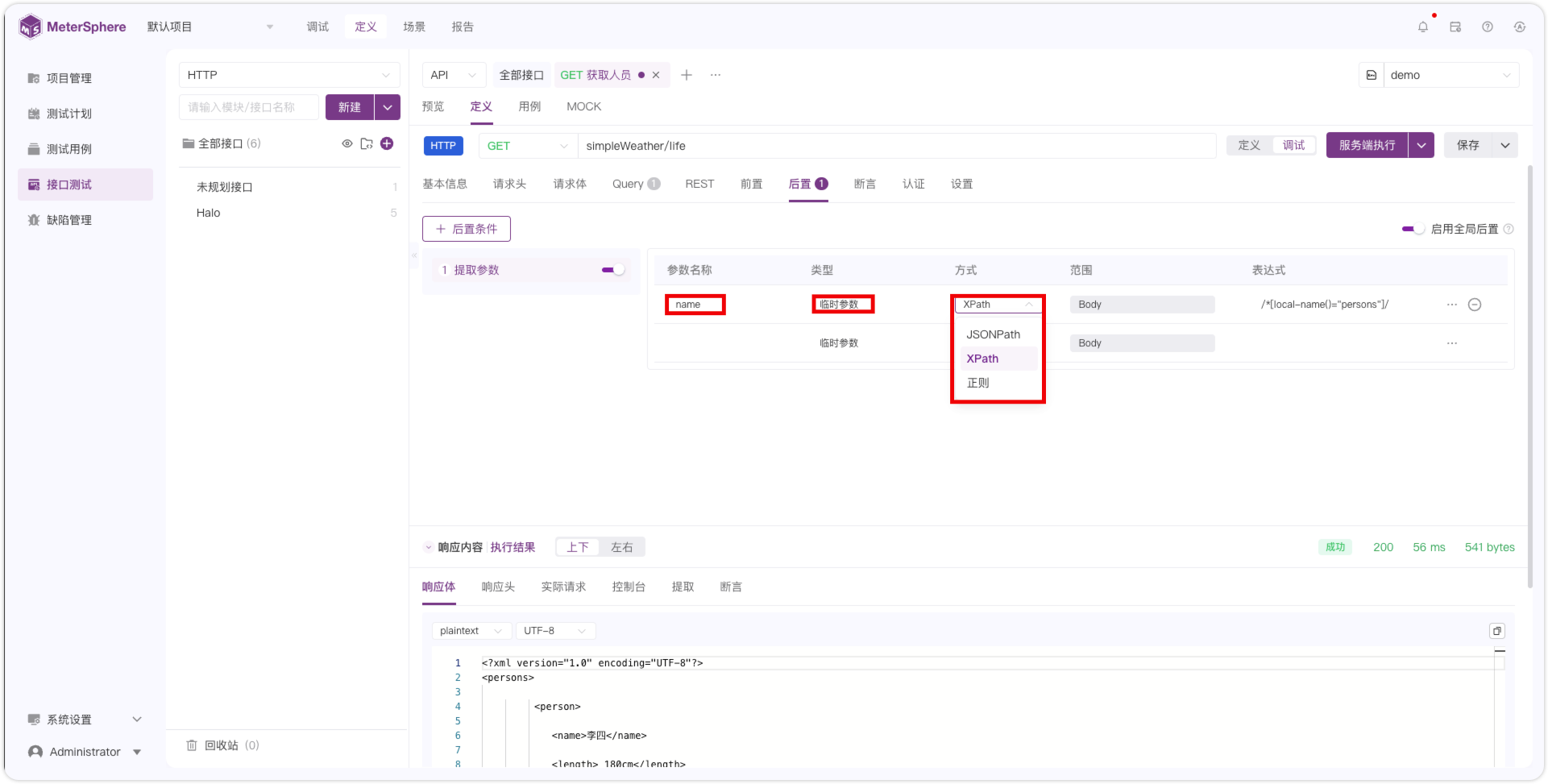This screenshot has width=1548, height=784.
Task: Click the add folder icon beside 全部接口
Action: click(367, 143)
